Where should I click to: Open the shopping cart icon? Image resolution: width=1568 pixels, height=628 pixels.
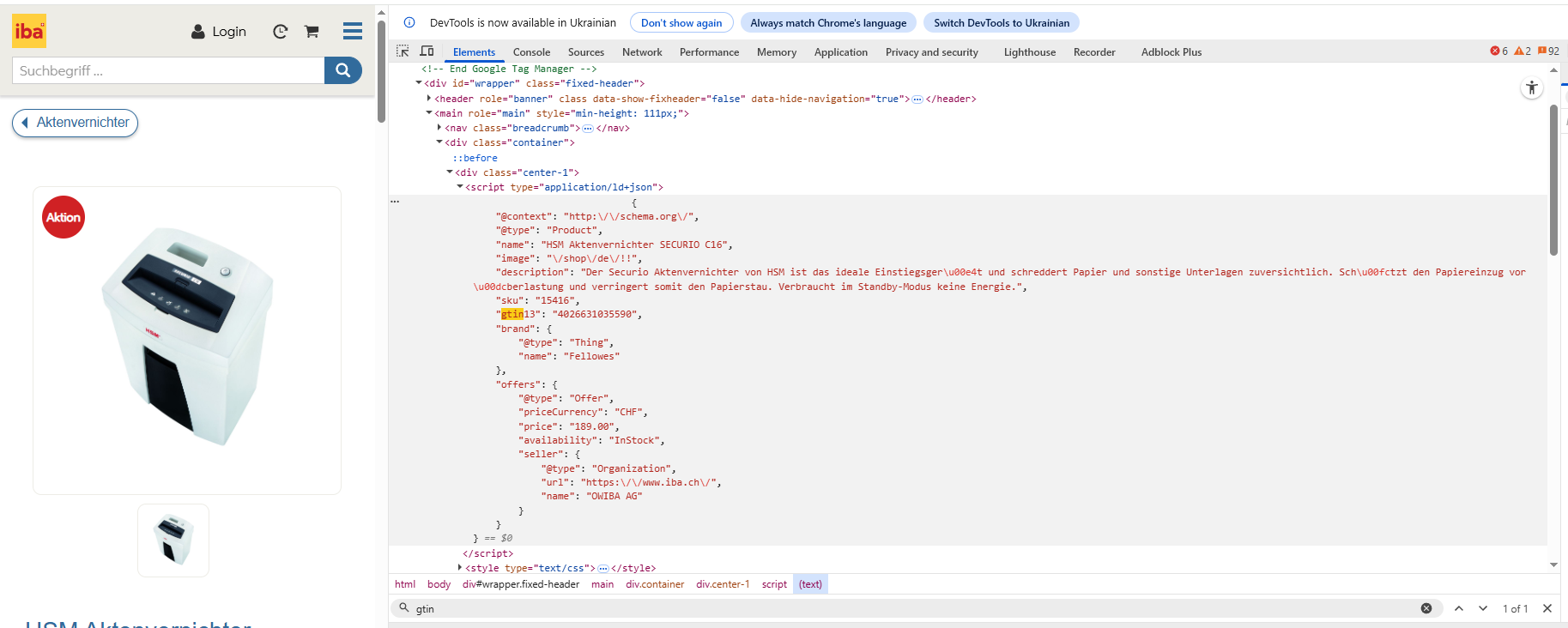[x=312, y=32]
